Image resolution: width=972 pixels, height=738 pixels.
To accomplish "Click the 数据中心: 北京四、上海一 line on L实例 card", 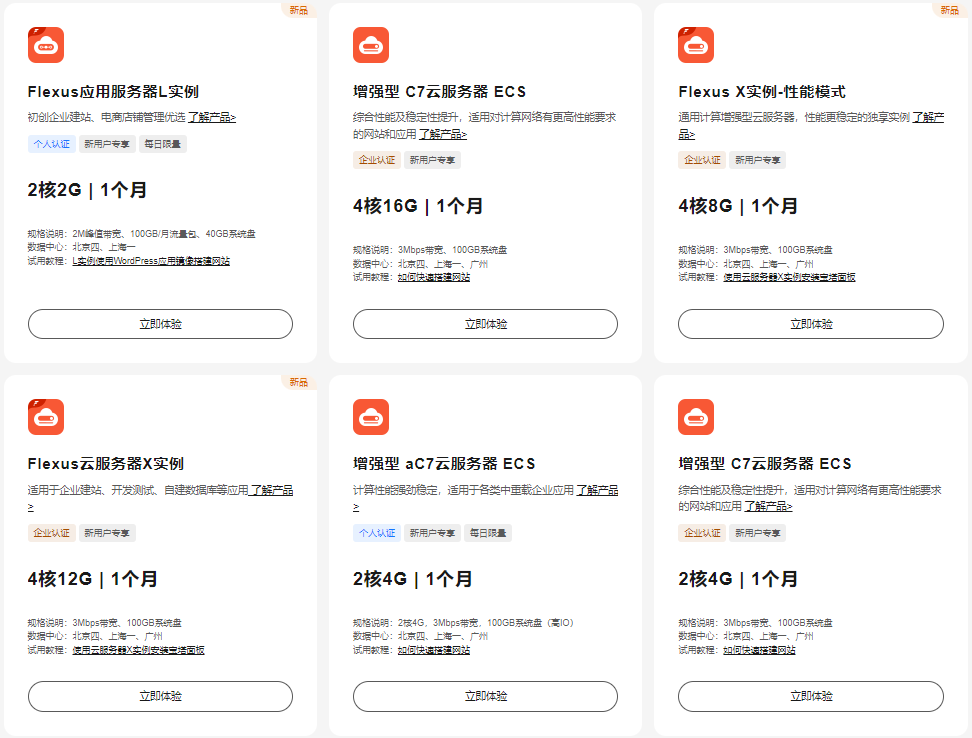I will coord(82,247).
